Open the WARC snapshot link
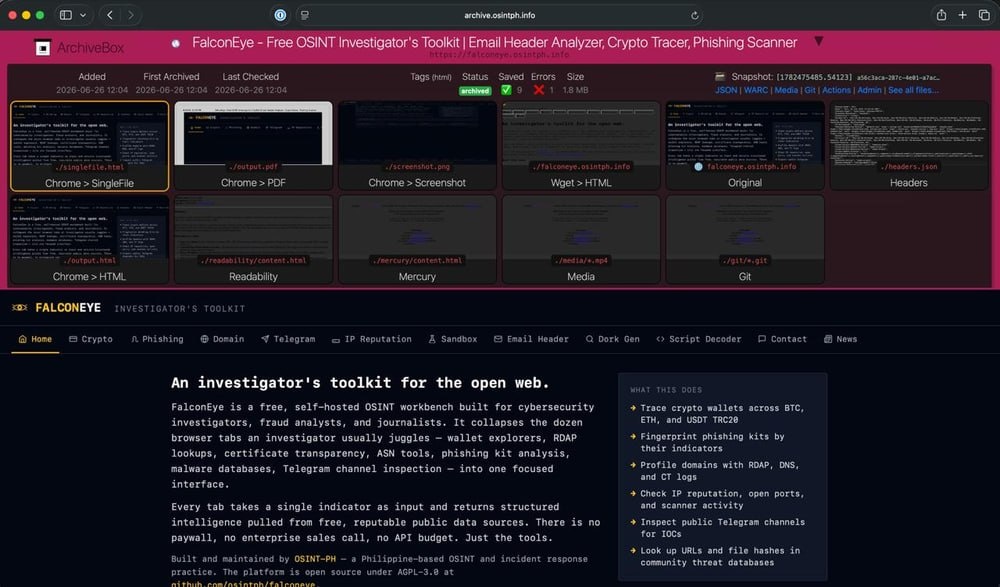Screen dimensions: 1000x587 point(756,90)
